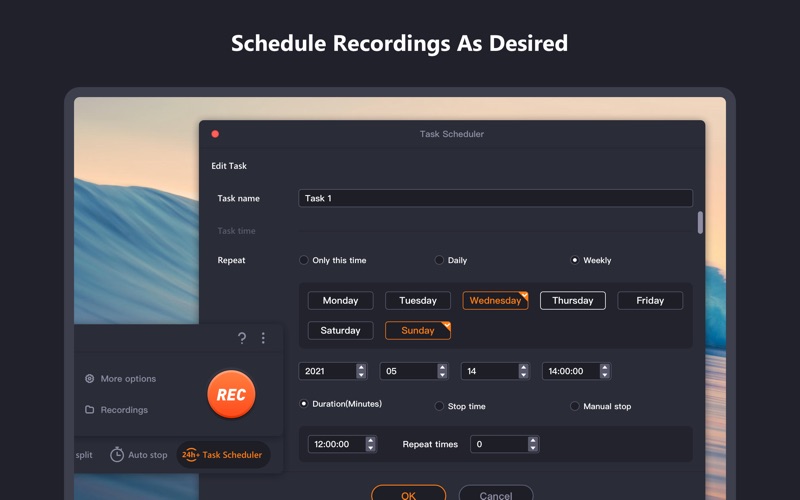Decrease the month 05 stepper
The width and height of the screenshot is (800, 500).
click(x=442, y=375)
